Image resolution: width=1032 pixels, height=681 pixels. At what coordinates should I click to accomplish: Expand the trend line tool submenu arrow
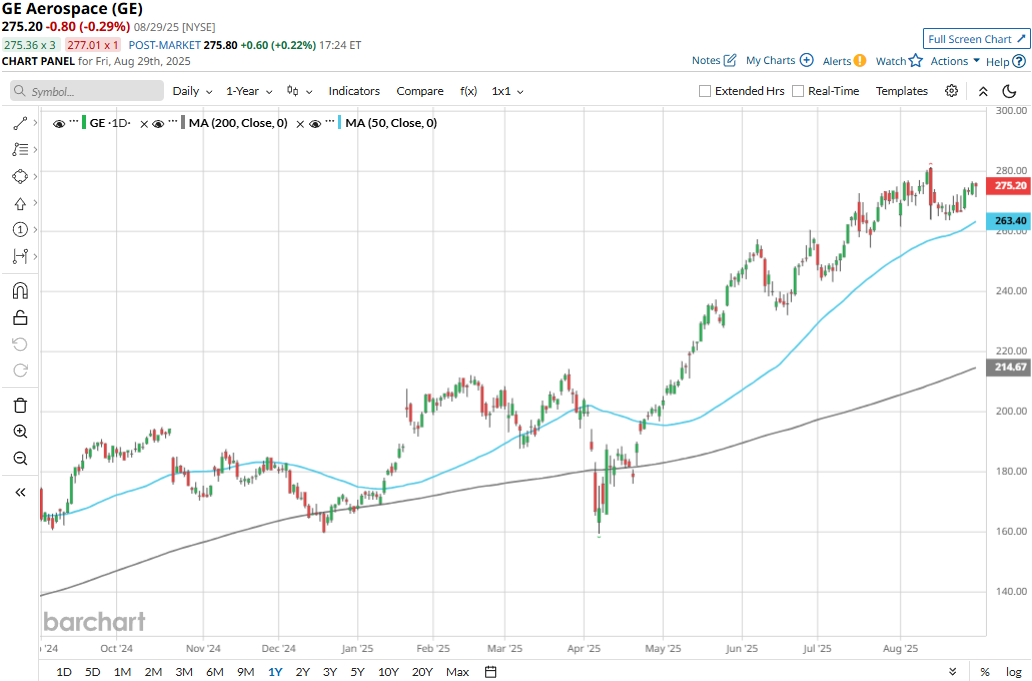pos(35,123)
